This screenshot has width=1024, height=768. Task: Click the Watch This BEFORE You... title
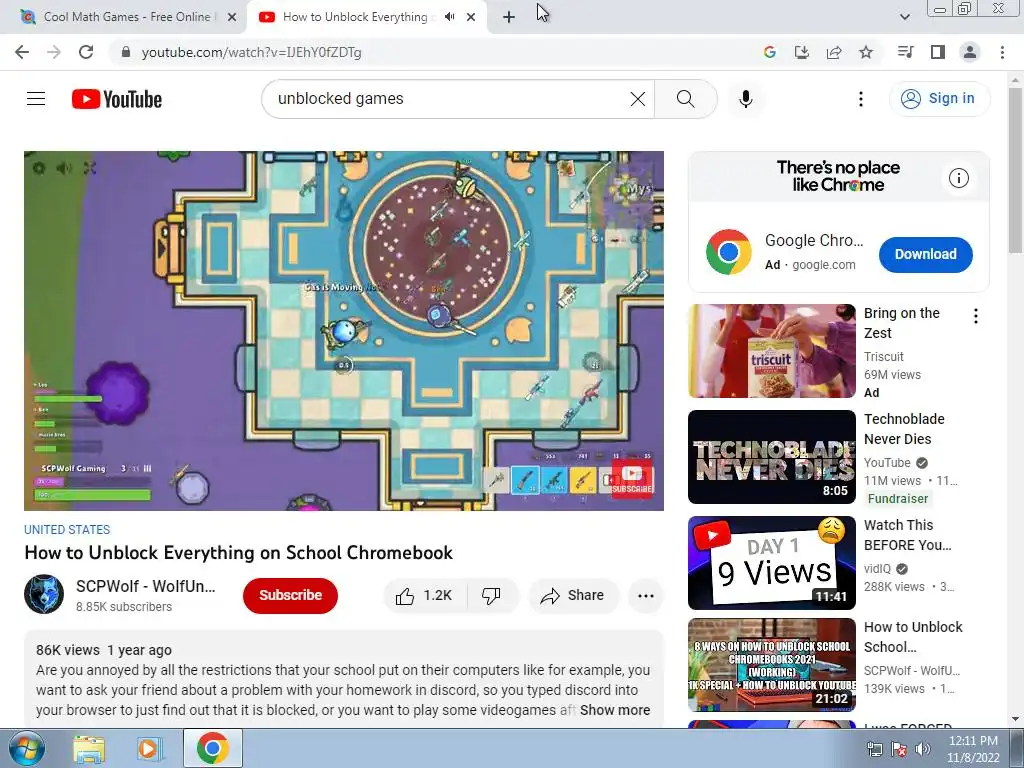tap(908, 535)
